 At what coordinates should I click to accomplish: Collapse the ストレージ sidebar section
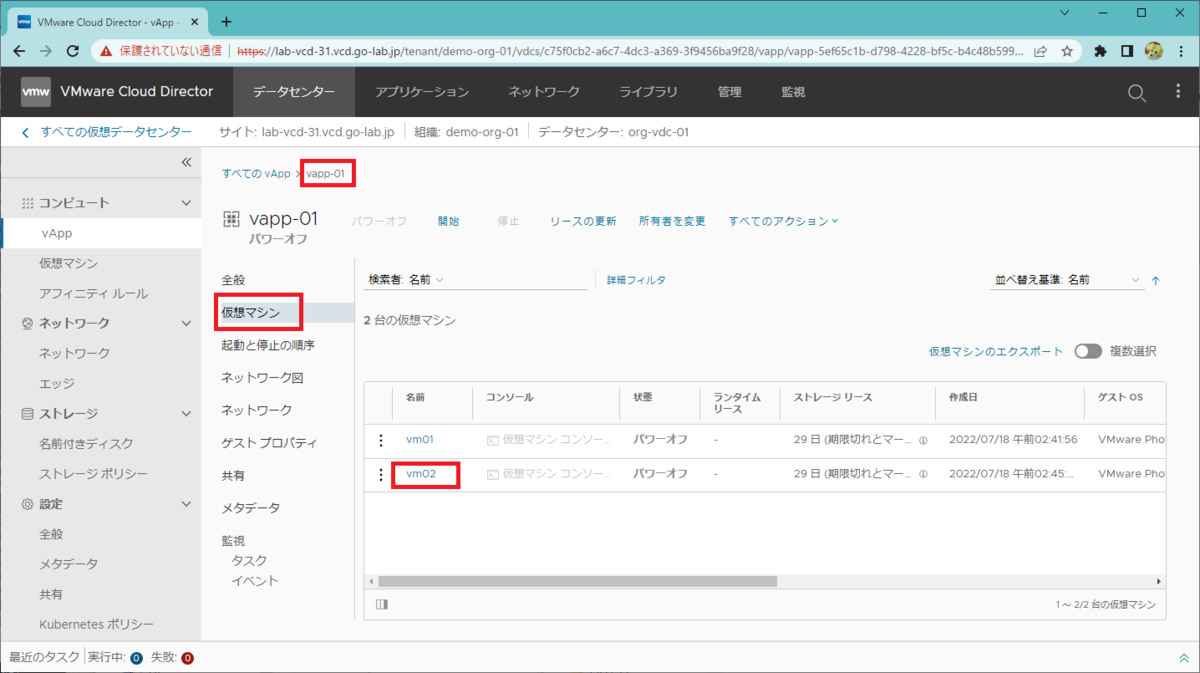click(x=186, y=413)
